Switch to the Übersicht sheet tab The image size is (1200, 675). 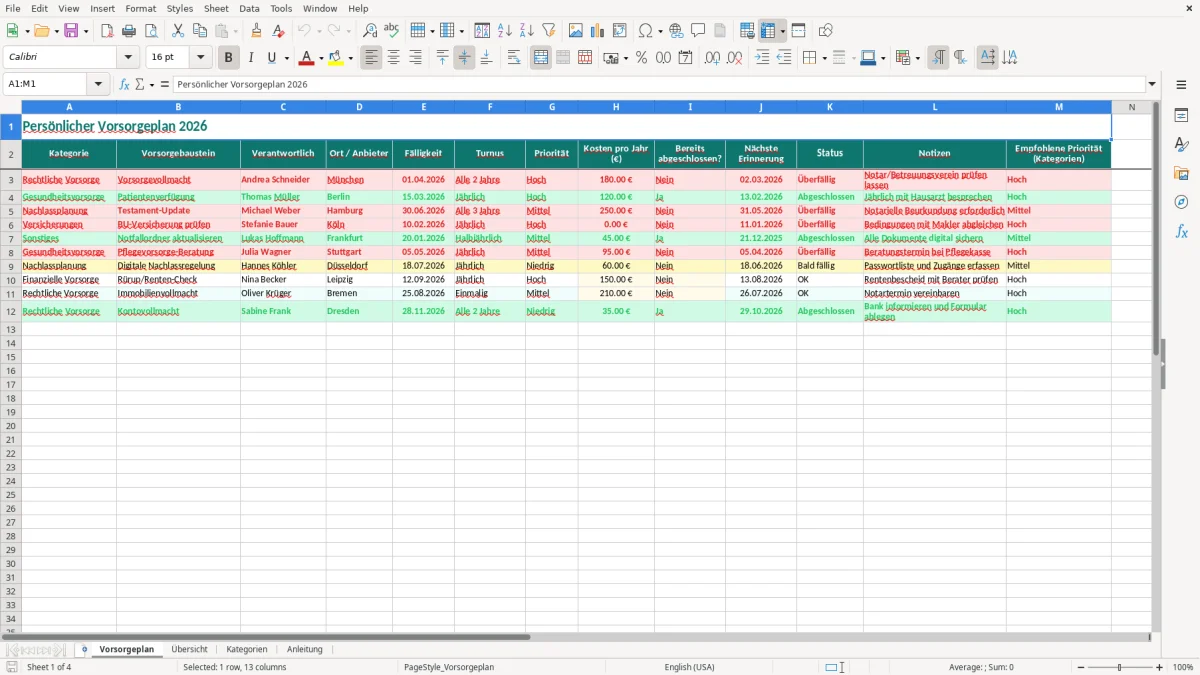click(x=189, y=649)
